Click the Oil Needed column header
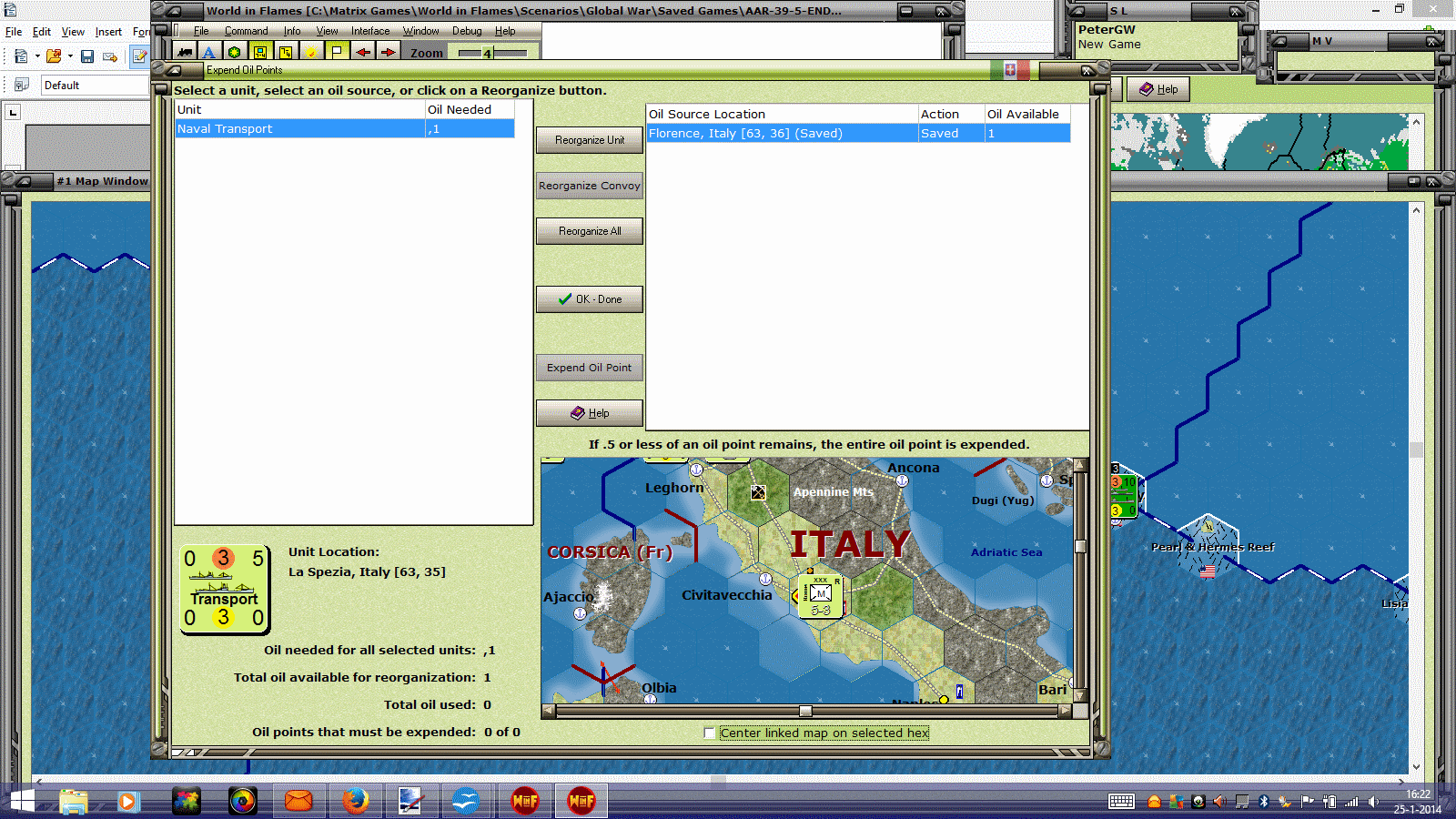Viewport: 1456px width, 819px height. click(470, 109)
